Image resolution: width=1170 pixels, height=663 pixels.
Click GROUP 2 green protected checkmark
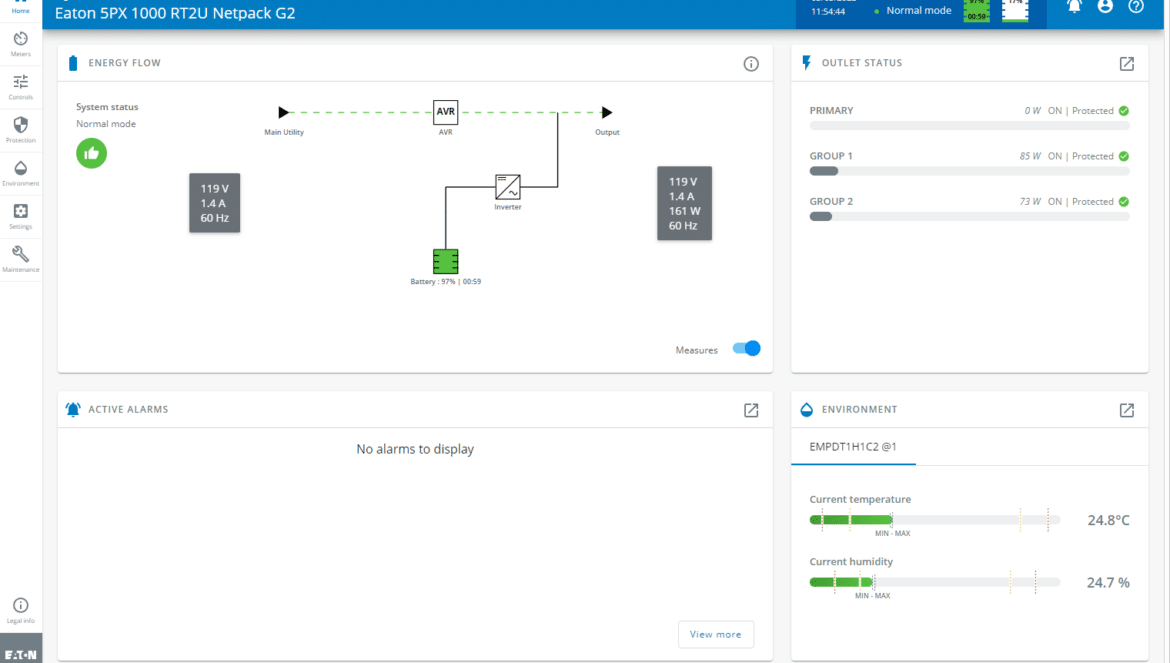pos(1124,202)
